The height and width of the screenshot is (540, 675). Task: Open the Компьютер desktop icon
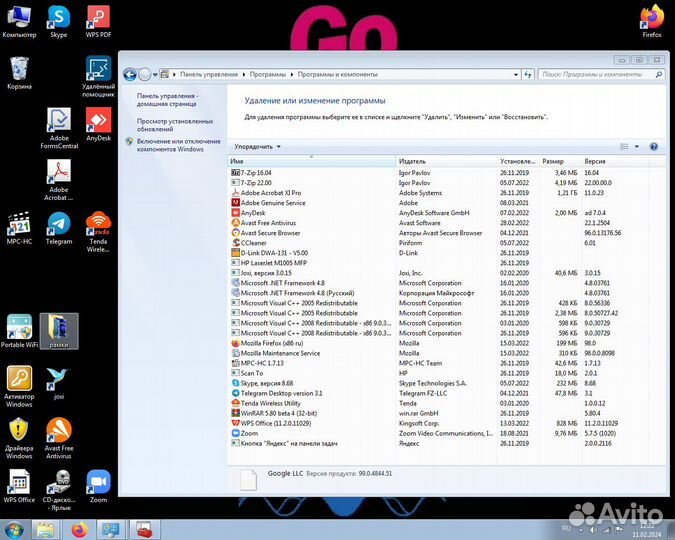tap(19, 22)
